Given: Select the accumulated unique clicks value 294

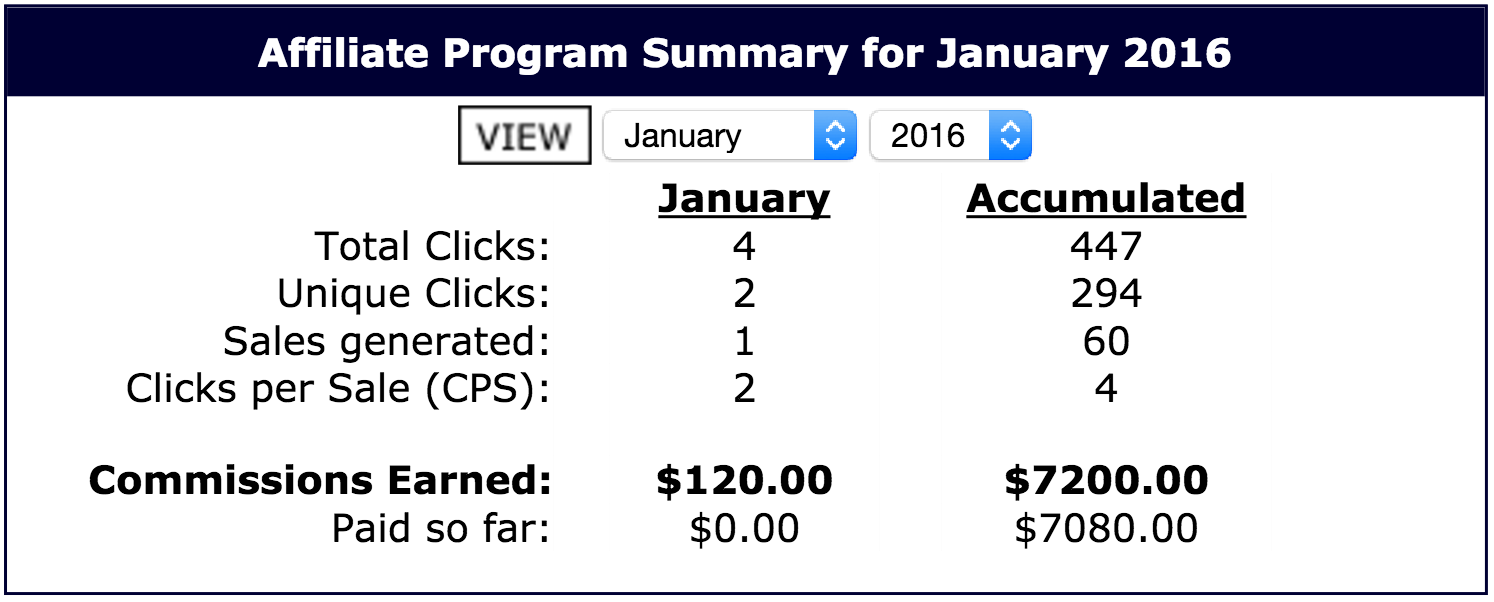Looking at the screenshot, I should [x=1106, y=294].
